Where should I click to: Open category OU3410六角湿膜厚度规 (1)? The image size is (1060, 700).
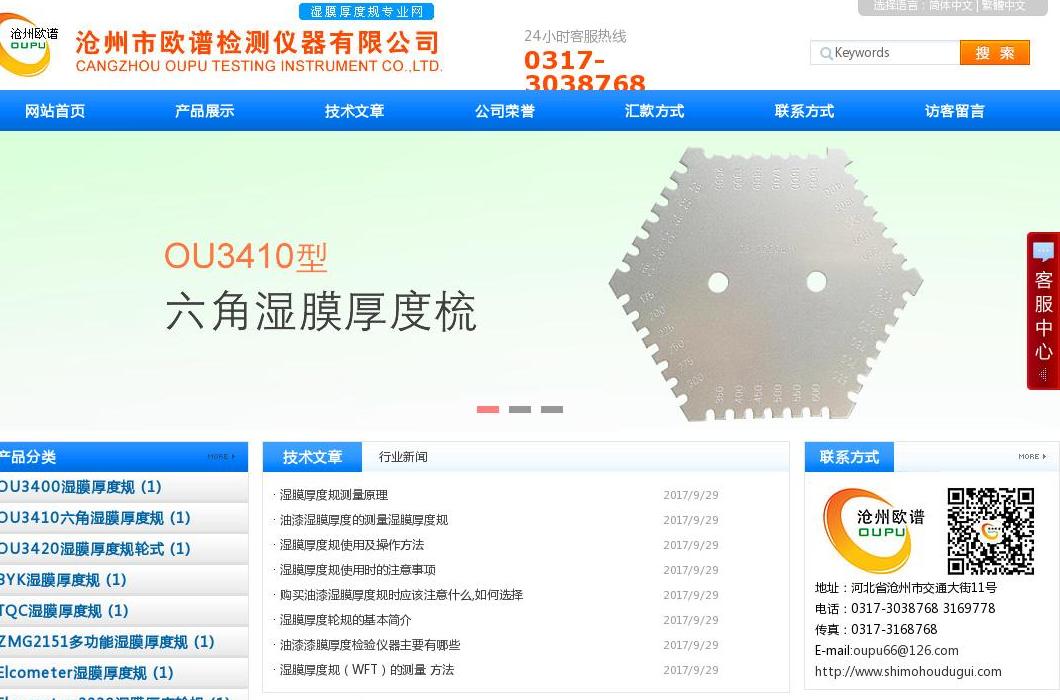coord(95,518)
